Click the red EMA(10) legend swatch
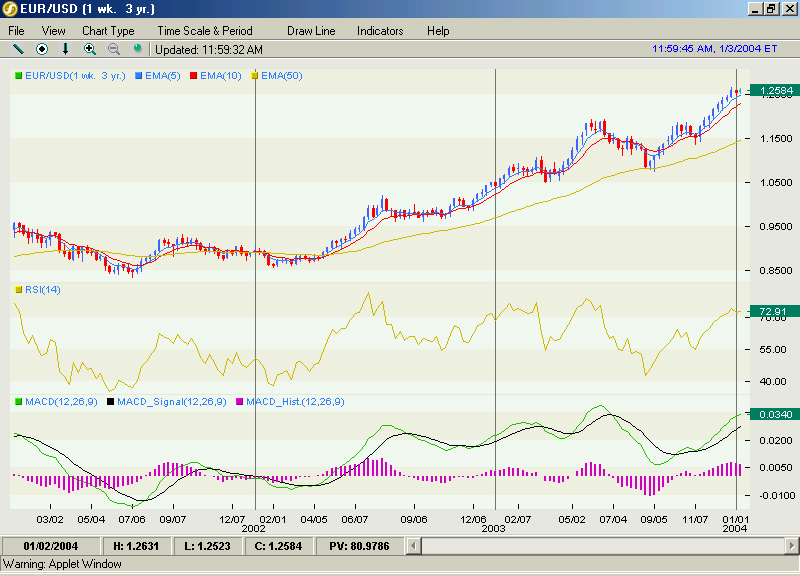Image resolution: width=800 pixels, height=576 pixels. pyautogui.click(x=193, y=76)
